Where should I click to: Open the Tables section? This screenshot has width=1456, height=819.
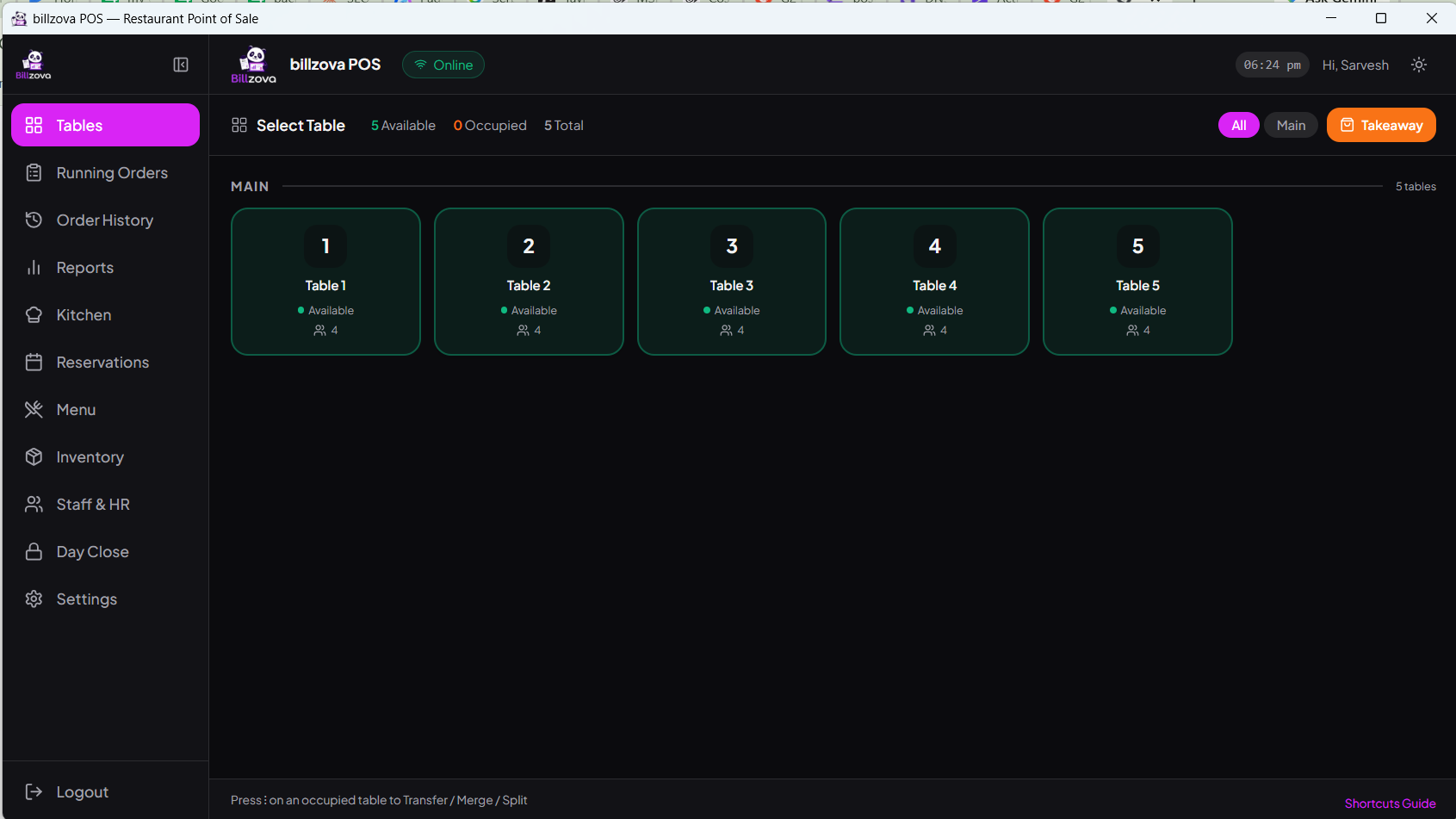105,126
